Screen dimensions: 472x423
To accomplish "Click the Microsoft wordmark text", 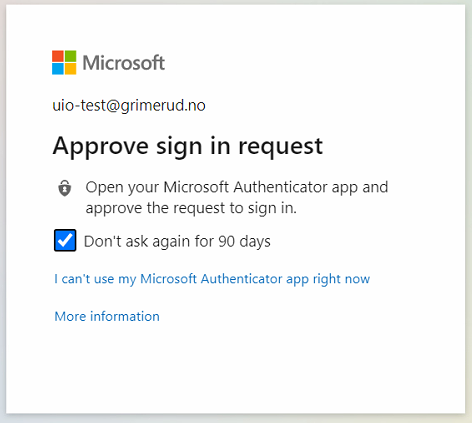I will (x=124, y=63).
